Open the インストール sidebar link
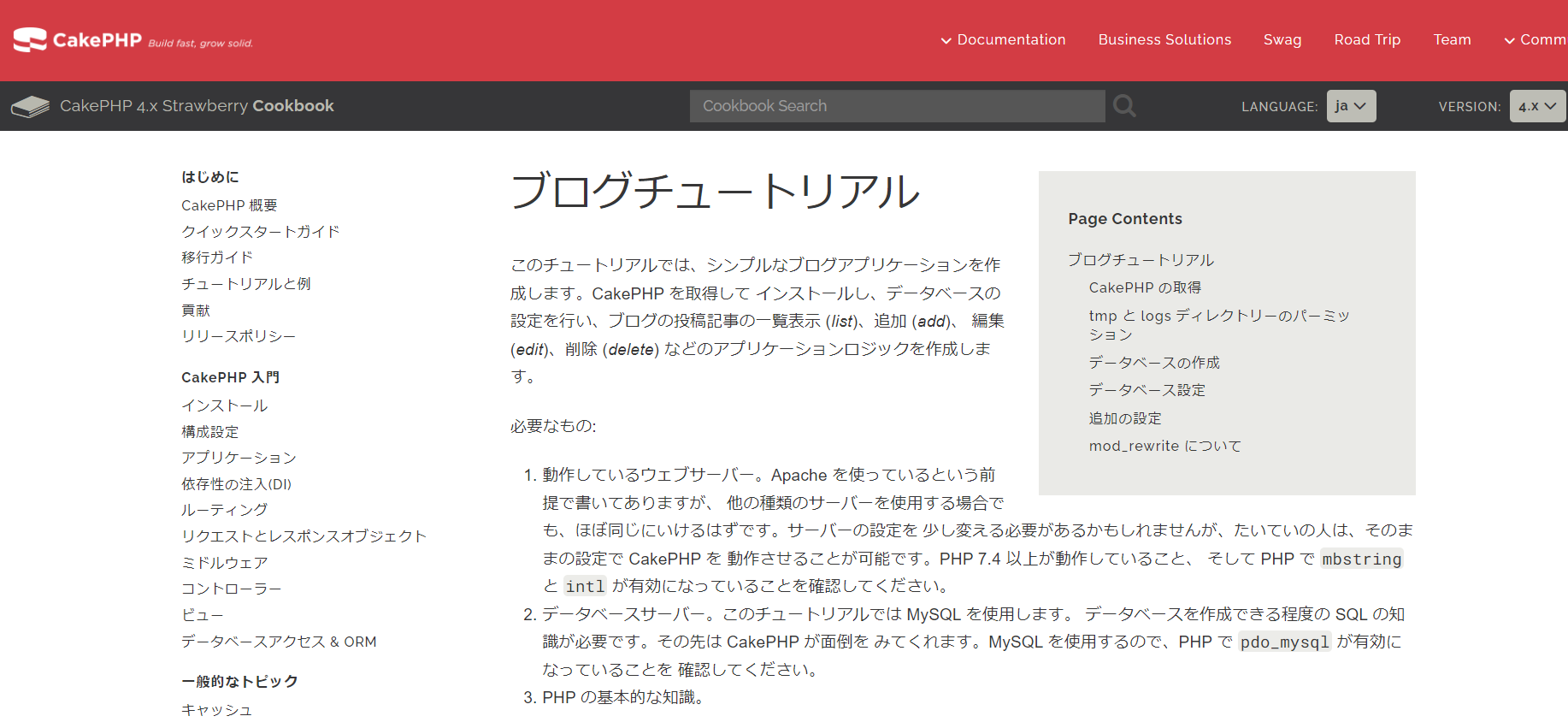This screenshot has height=728, width=1568. (225, 405)
